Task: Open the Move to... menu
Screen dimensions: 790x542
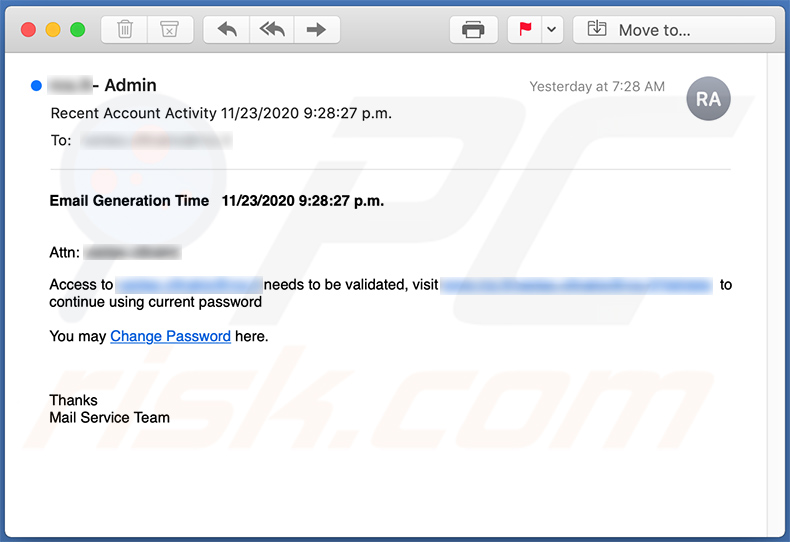Action: coord(674,29)
